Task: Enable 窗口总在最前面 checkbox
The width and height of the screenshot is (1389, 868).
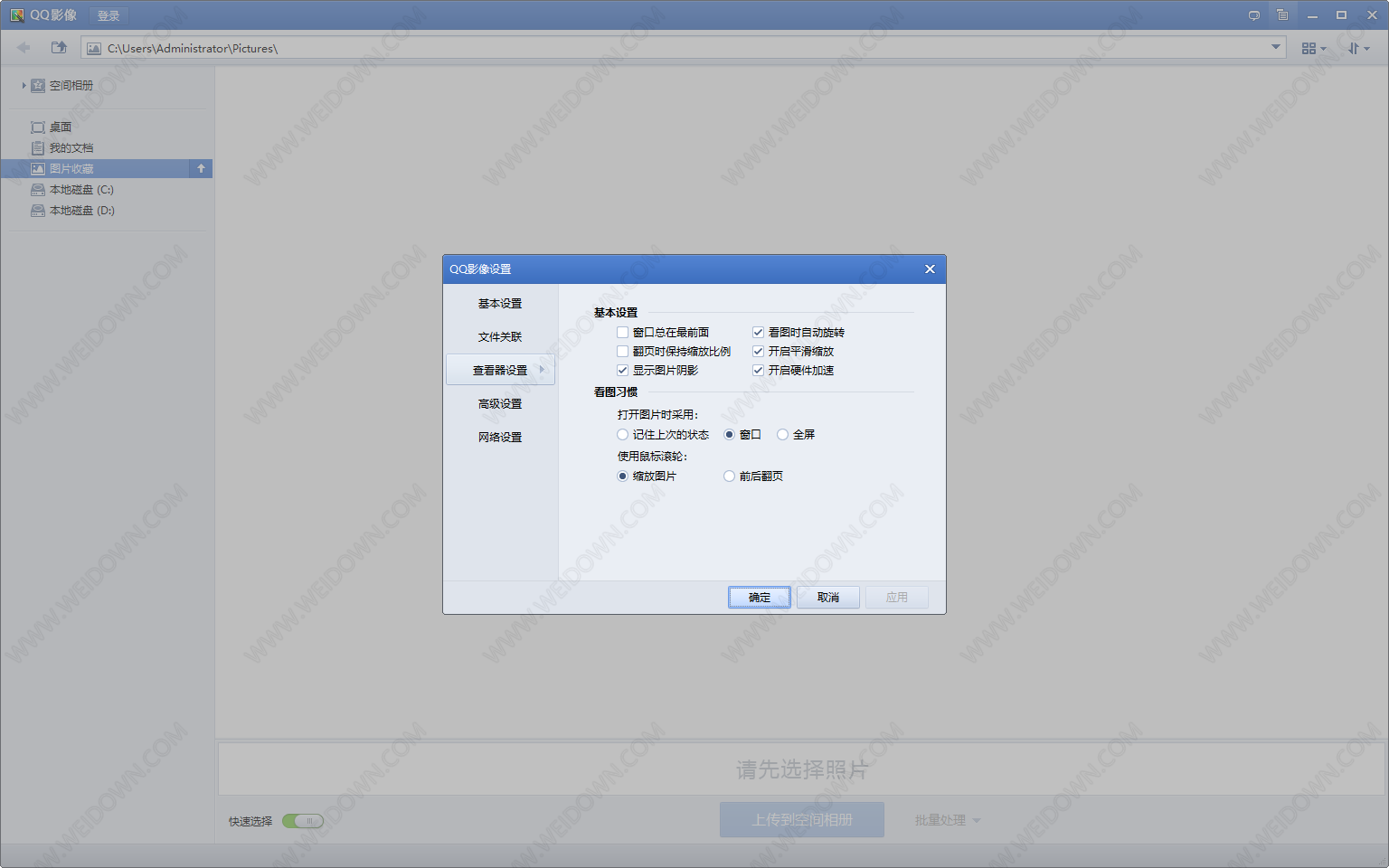Action: point(622,333)
